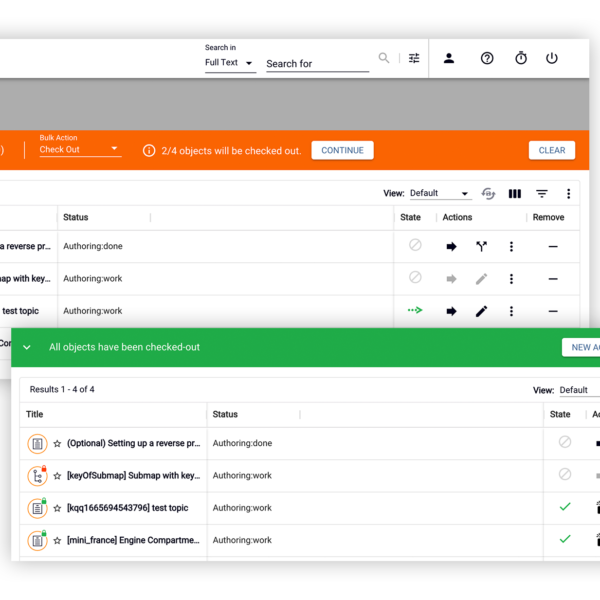Open the user profile icon
The image size is (600, 600).
coord(449,58)
